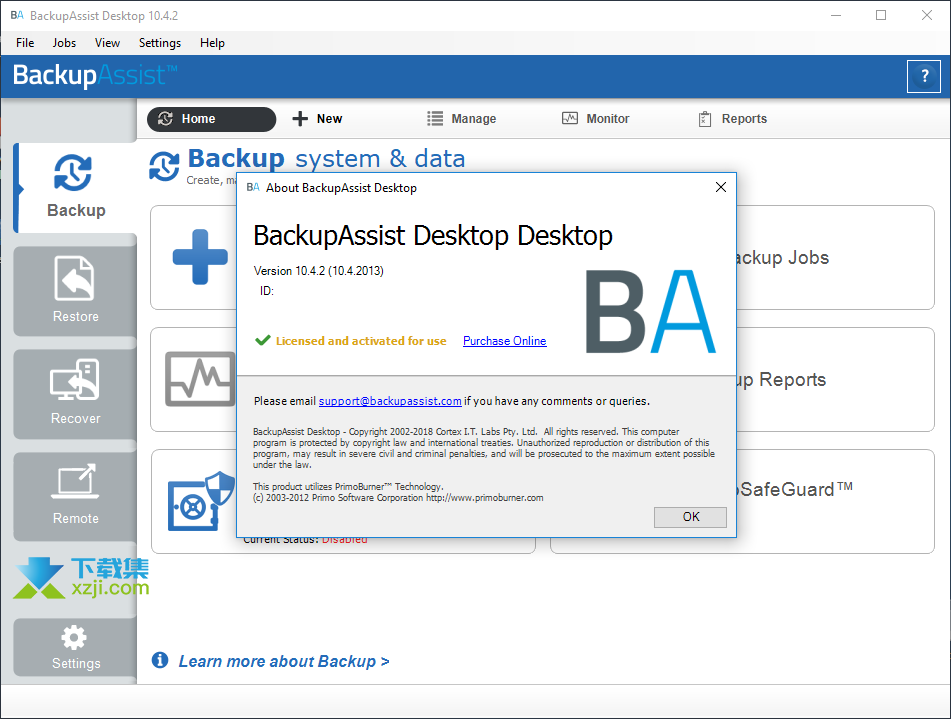
Task: Open the Settings sidebar gear section
Action: 75,647
